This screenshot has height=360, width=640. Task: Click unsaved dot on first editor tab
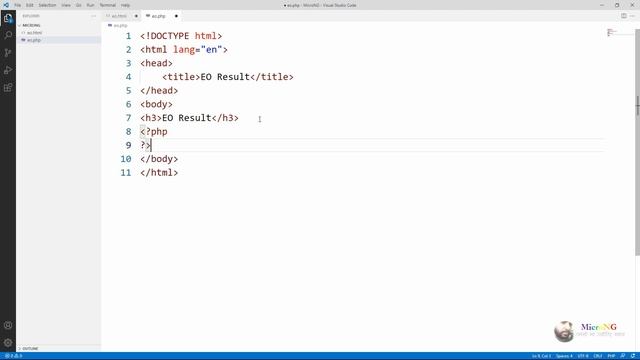[136, 16]
